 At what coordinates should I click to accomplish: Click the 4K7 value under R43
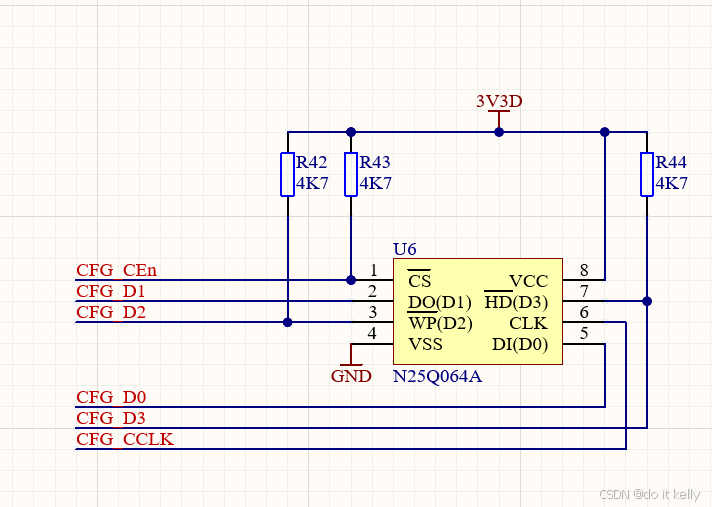point(376,183)
